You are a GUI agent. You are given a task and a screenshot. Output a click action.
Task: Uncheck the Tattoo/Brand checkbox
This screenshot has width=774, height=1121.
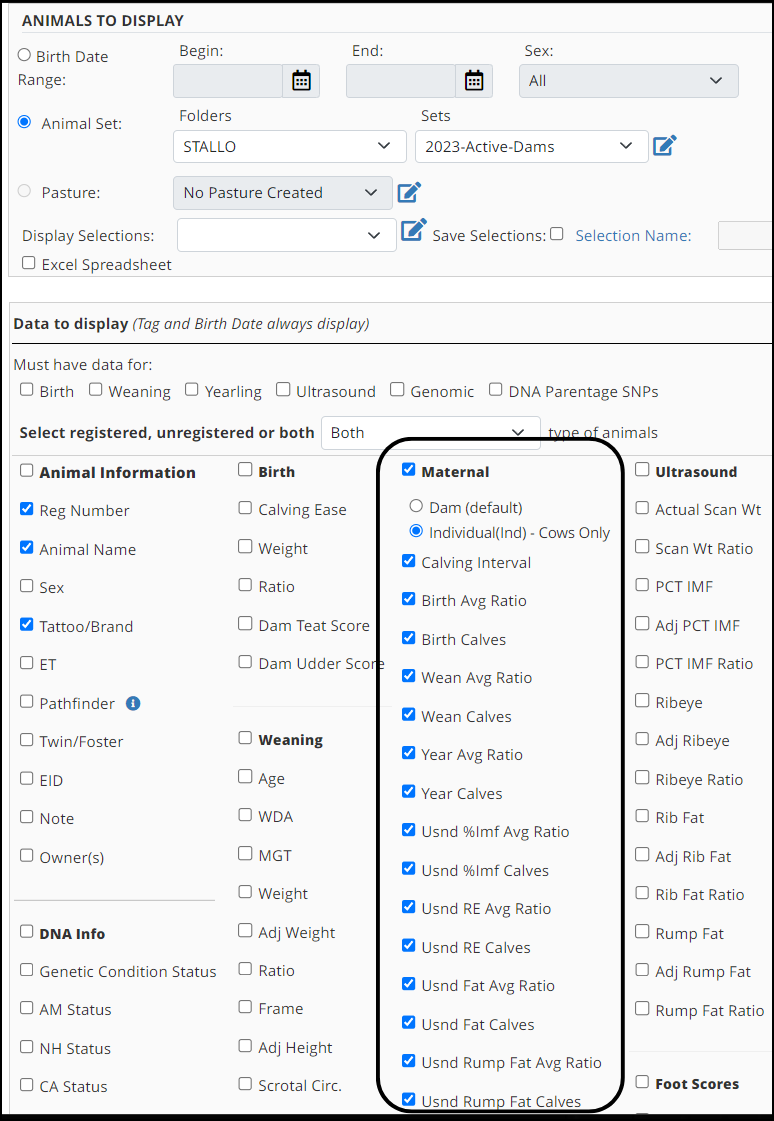pyautogui.click(x=26, y=624)
